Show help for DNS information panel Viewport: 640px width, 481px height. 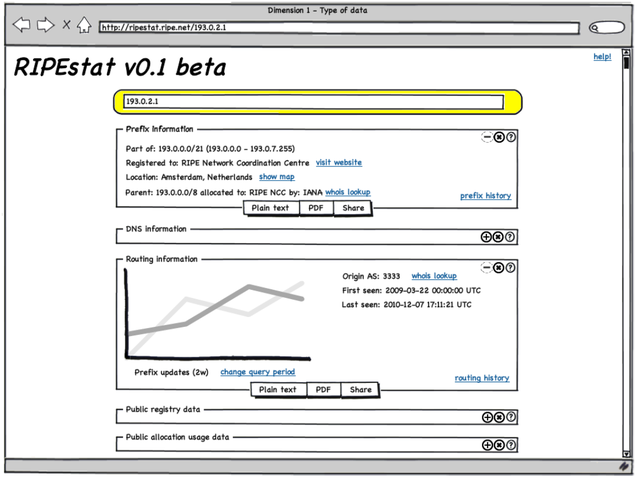pos(510,237)
